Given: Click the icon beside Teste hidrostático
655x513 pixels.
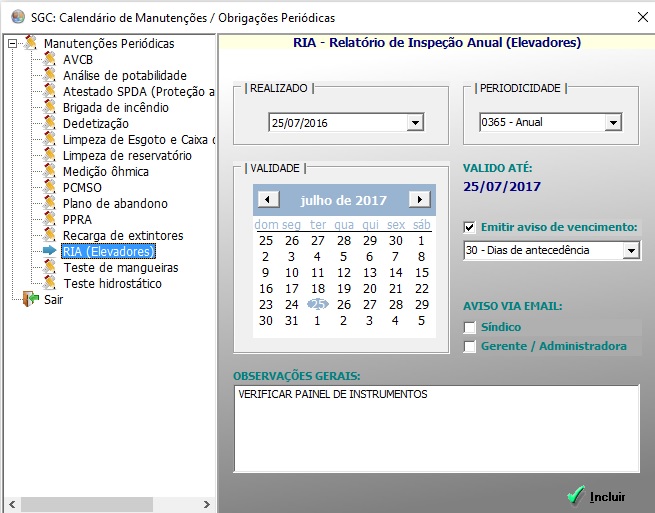Looking at the screenshot, I should point(50,284).
